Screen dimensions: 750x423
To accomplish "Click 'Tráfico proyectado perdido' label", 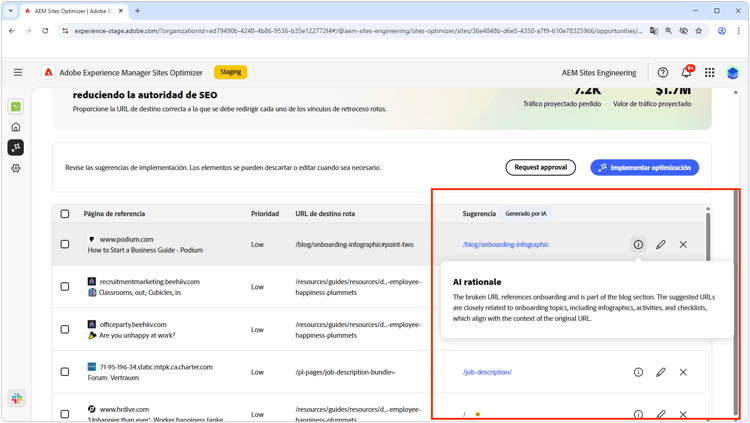I will coord(562,104).
